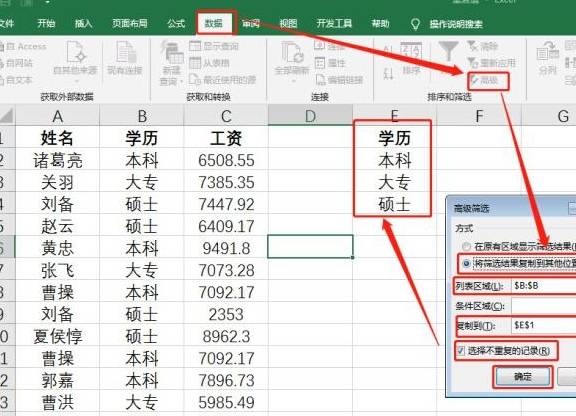Click 清除 clear filter
Viewport: 576px width, 416px height.
(482, 46)
